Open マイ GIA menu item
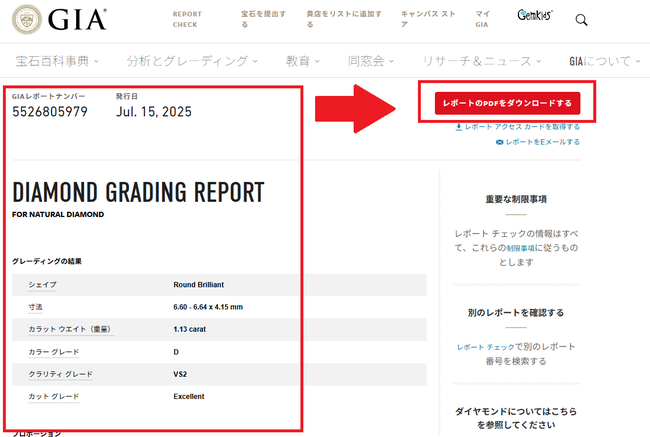This screenshot has height=437, width=650. click(x=482, y=19)
